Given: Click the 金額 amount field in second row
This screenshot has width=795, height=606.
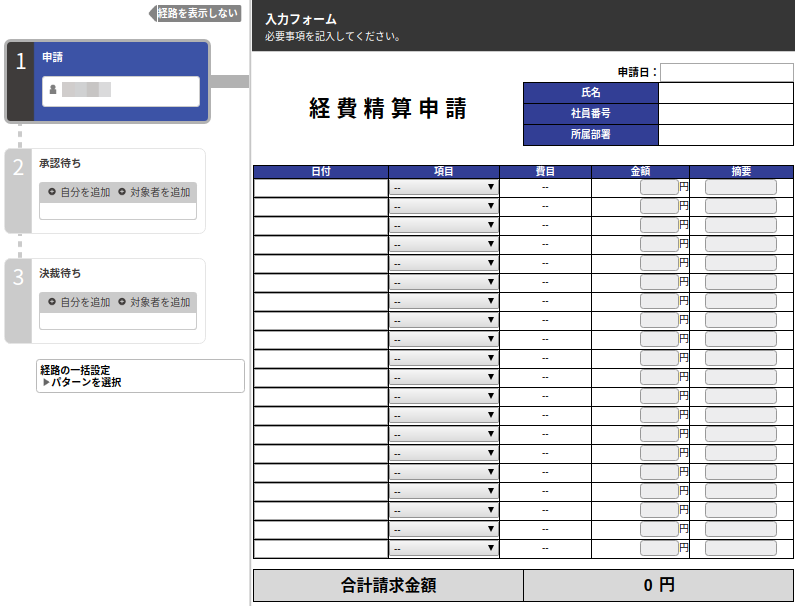Looking at the screenshot, I should 659,206.
